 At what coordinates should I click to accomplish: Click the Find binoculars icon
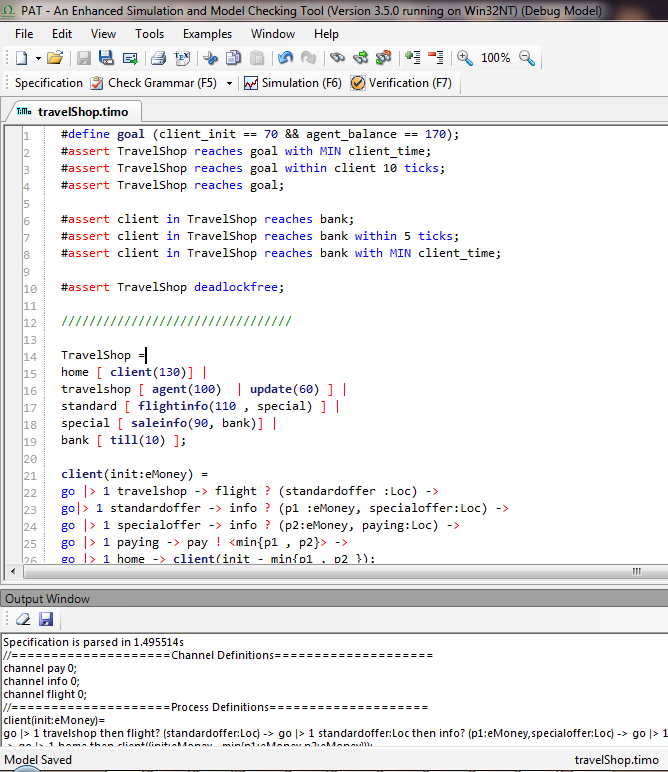coord(337,58)
